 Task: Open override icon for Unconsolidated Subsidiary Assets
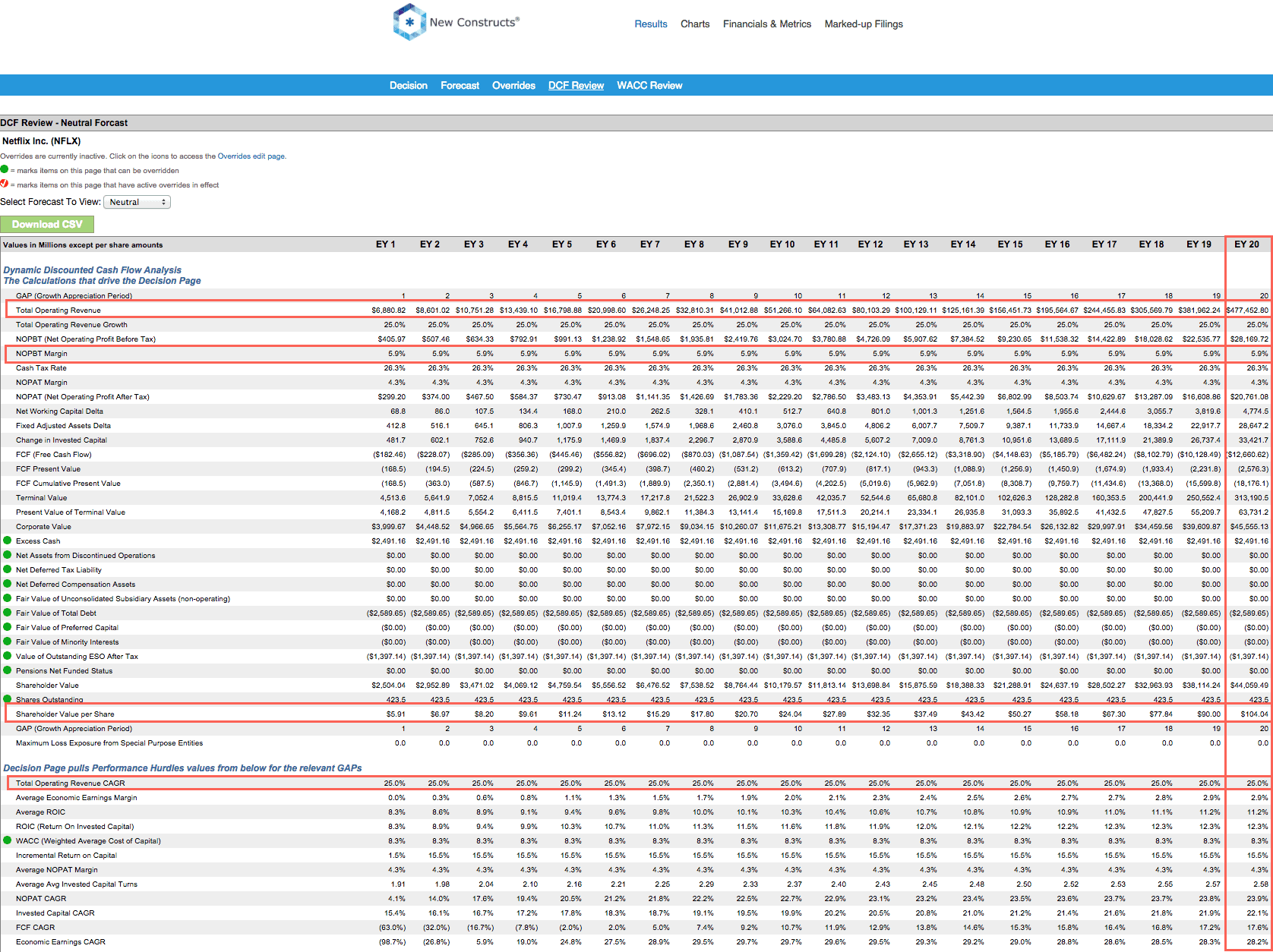click(x=8, y=598)
